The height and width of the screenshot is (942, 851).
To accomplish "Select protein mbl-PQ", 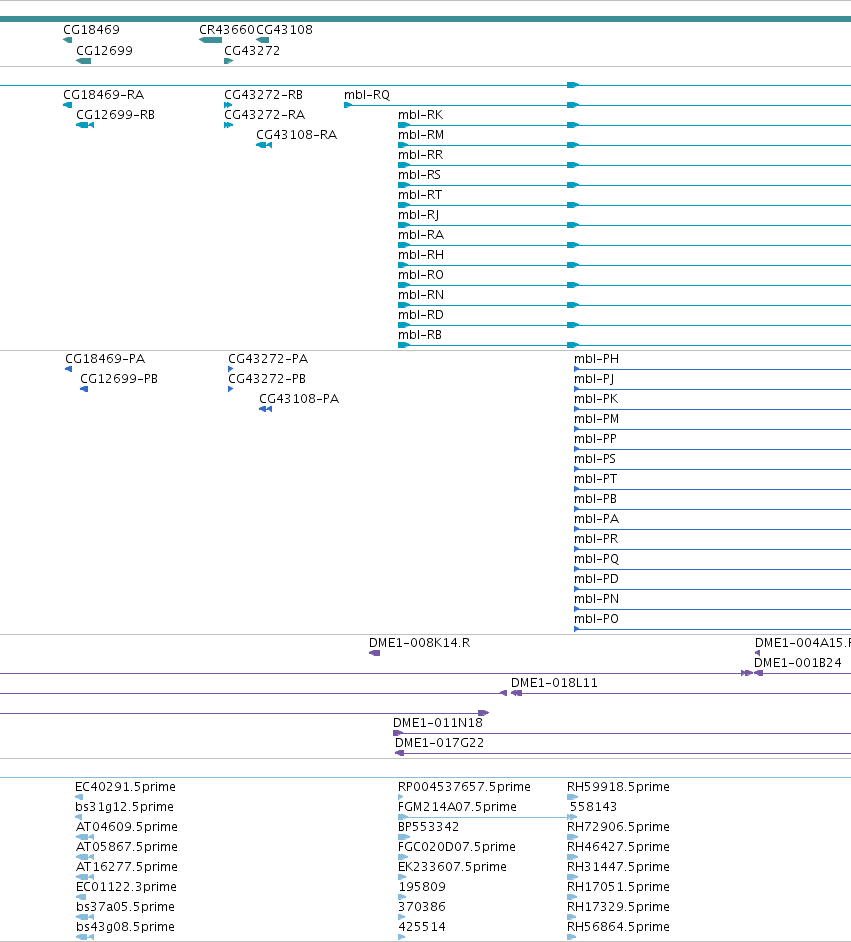I will click(596, 559).
